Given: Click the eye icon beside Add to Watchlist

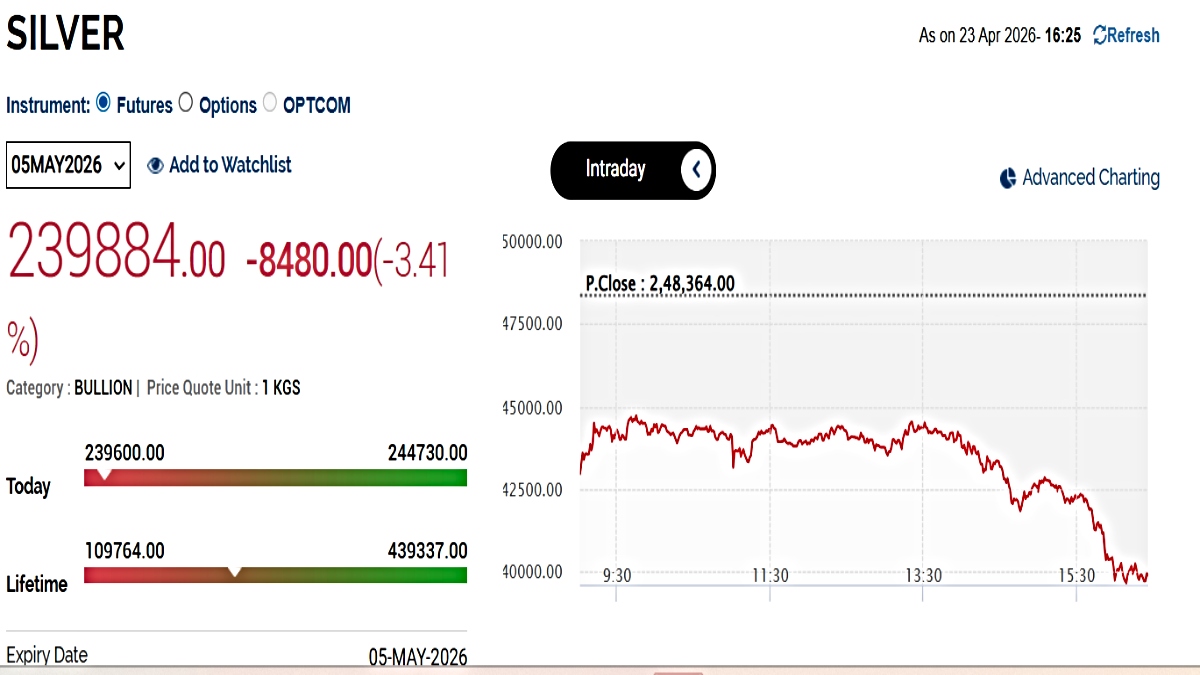Looking at the screenshot, I should [155, 165].
